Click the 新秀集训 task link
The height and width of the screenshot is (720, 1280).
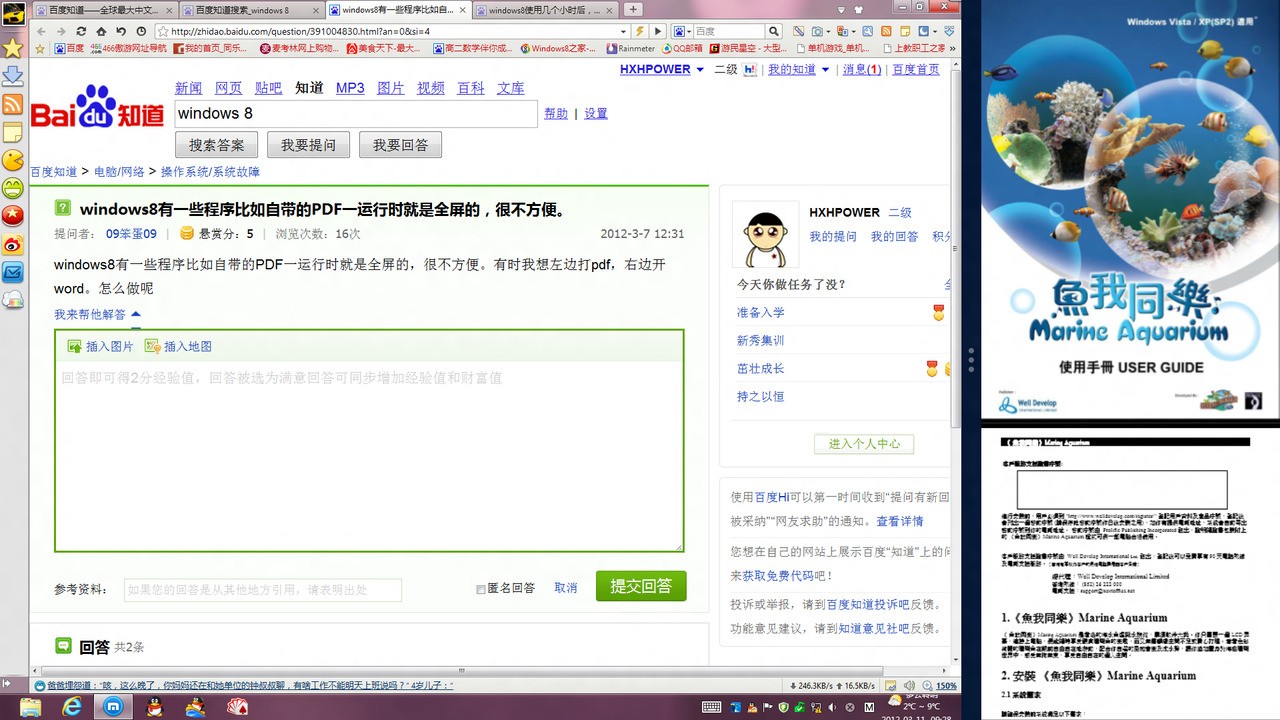(761, 341)
